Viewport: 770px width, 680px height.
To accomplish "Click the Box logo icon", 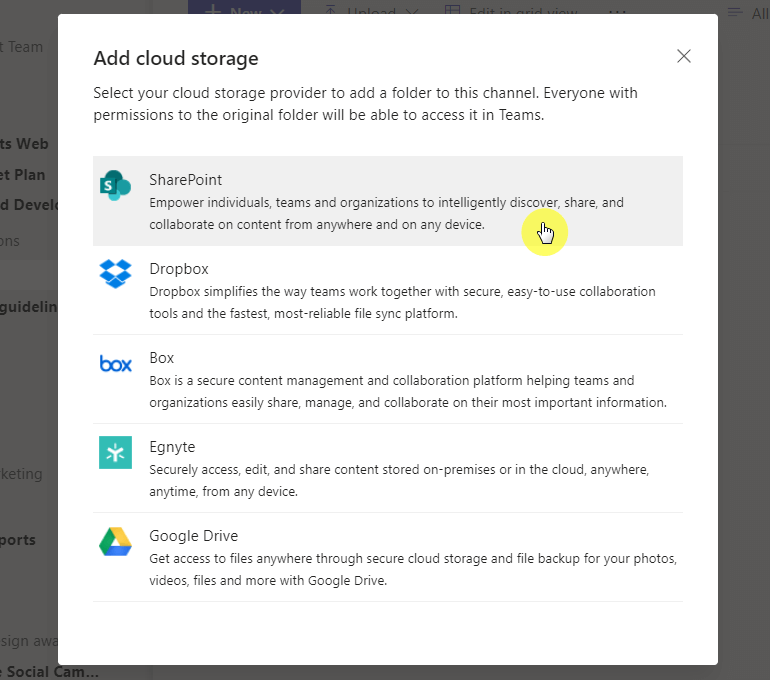I will (x=115, y=364).
